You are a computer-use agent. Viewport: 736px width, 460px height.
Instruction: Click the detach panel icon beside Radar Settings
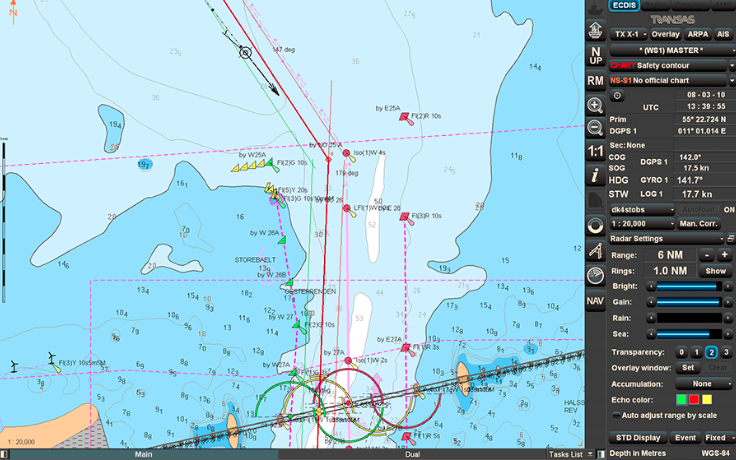(x=731, y=238)
